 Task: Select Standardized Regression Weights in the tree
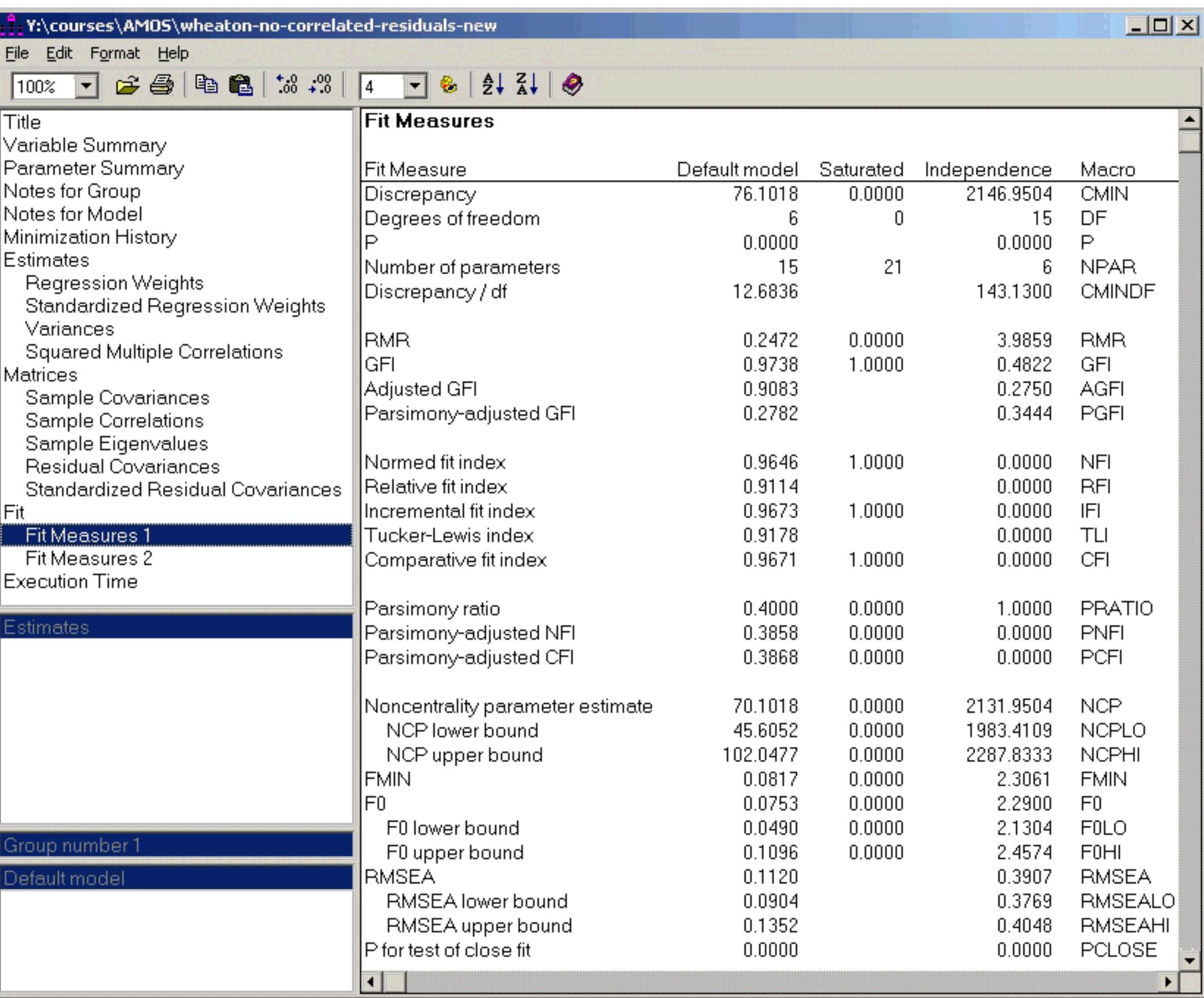[175, 306]
